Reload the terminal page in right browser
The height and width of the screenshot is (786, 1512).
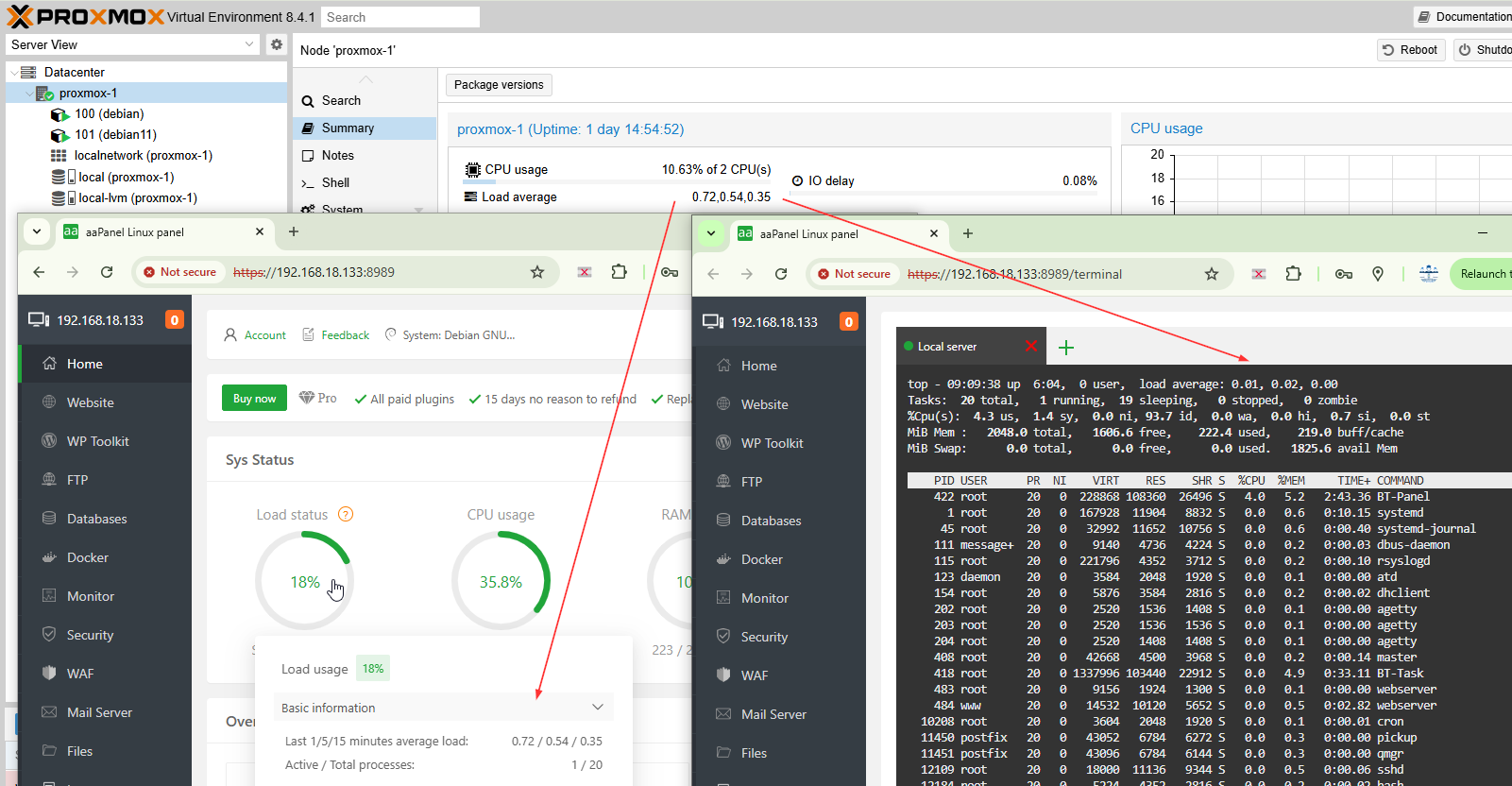pos(781,274)
